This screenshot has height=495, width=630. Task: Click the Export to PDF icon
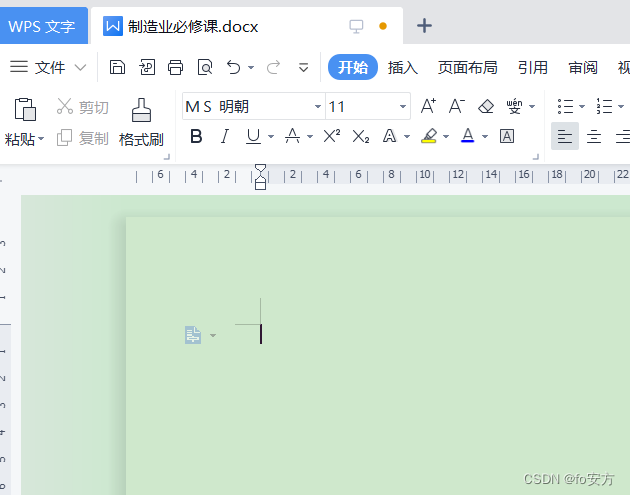pos(147,67)
